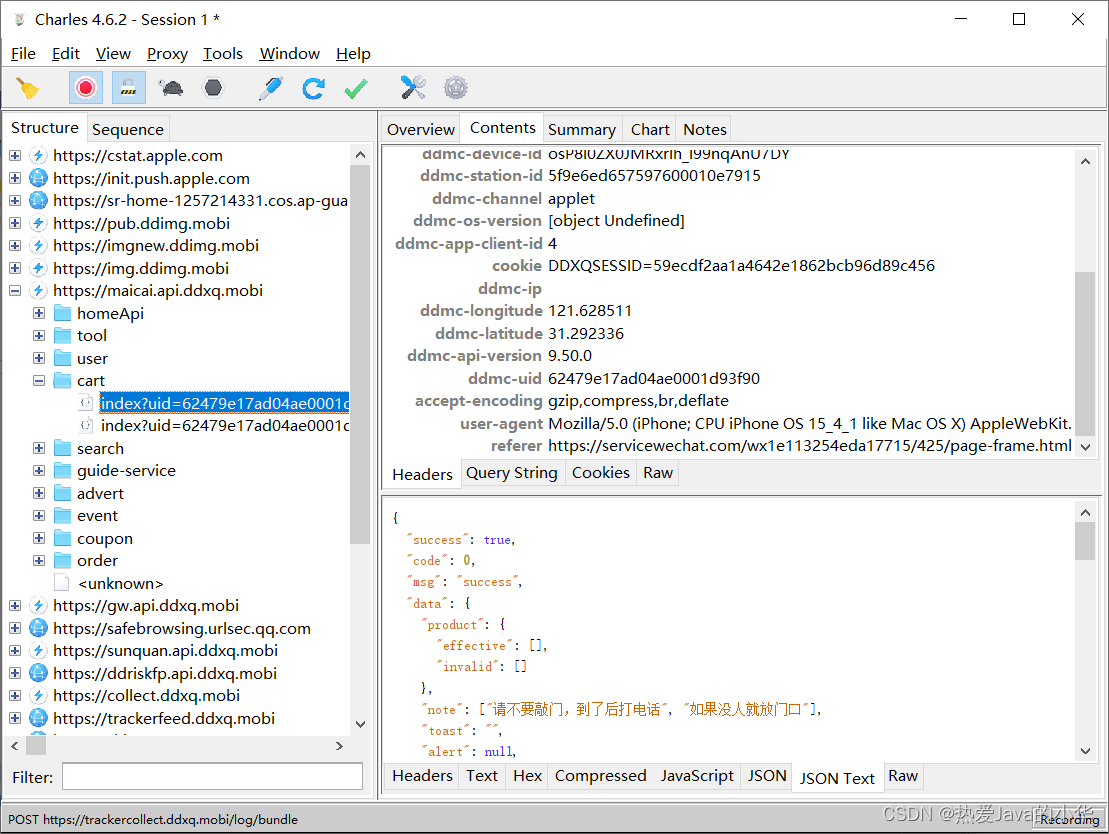Open the Notes tab
This screenshot has width=1109, height=834.
[x=704, y=129]
